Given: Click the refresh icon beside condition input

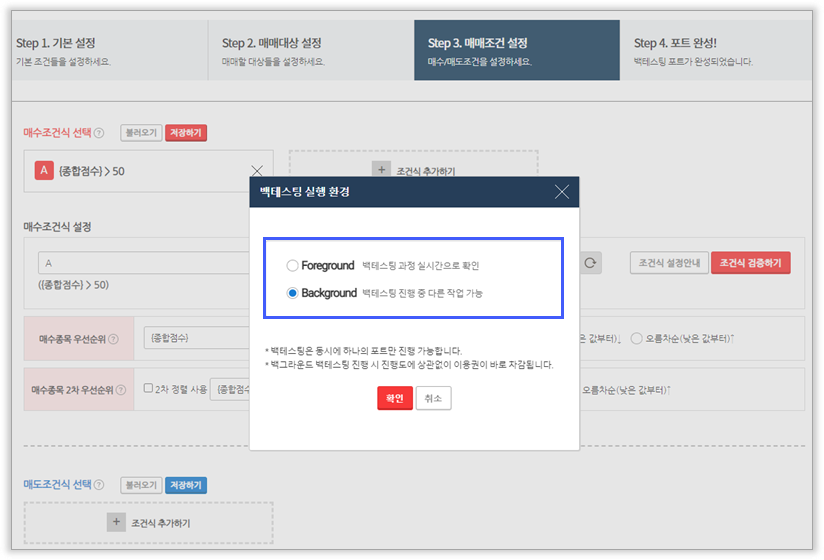Looking at the screenshot, I should 591,263.
